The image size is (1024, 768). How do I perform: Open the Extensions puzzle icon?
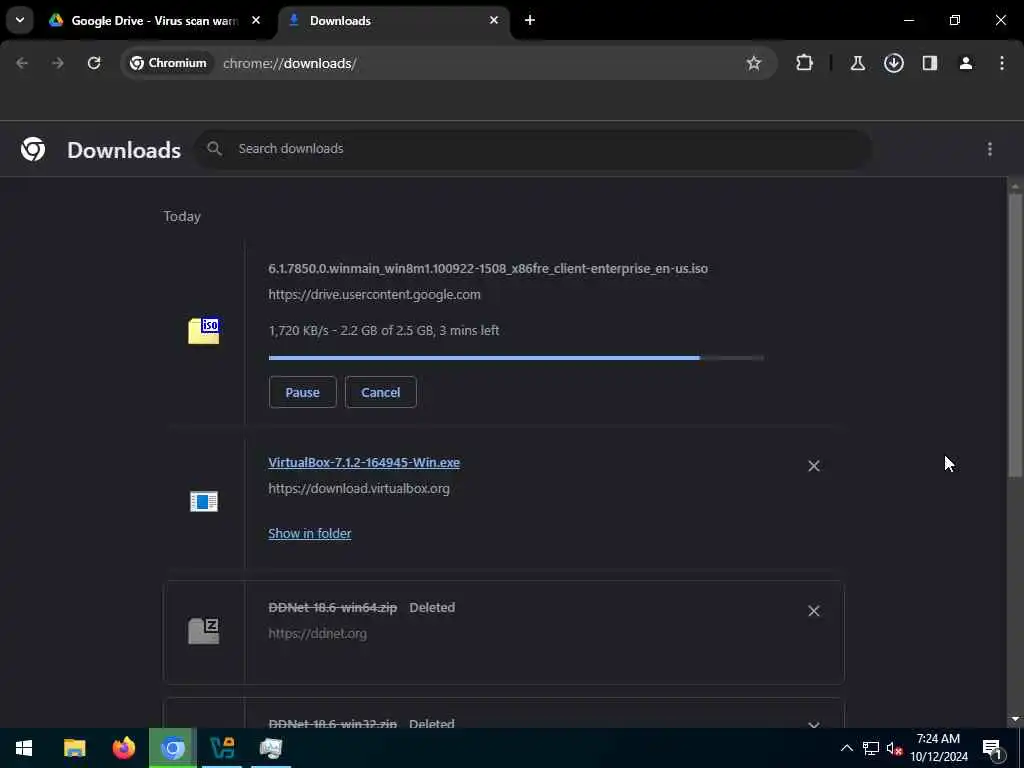coord(805,63)
